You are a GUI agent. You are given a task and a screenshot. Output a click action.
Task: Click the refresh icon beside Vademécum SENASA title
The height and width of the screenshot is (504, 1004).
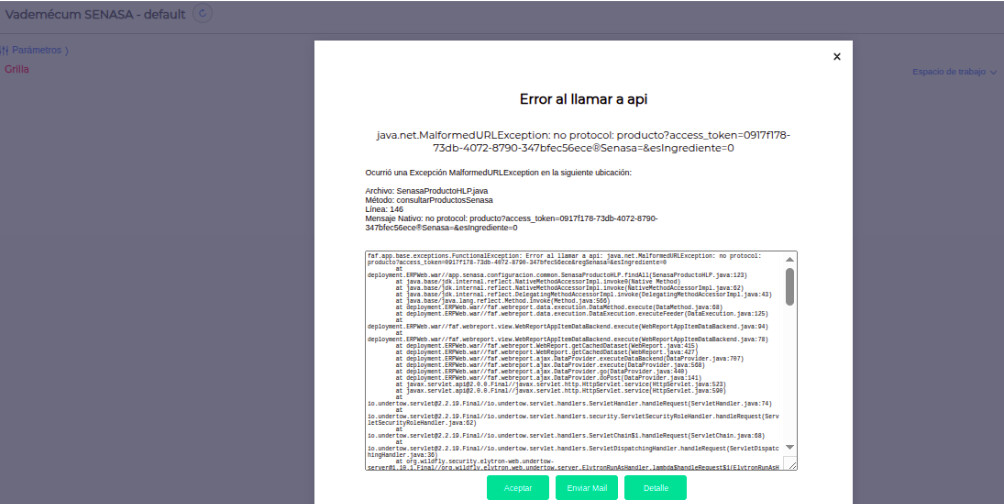click(203, 14)
